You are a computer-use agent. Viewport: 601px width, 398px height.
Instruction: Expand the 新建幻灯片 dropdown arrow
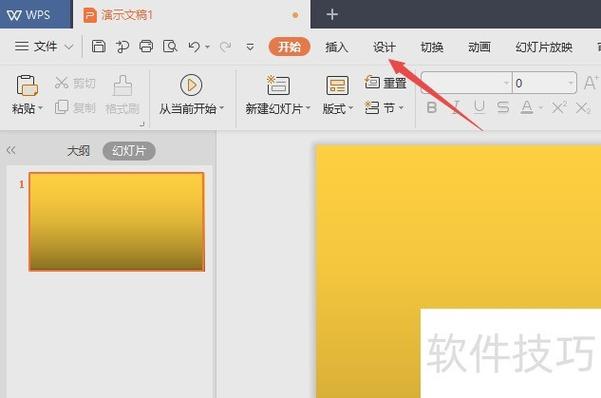pyautogui.click(x=308, y=109)
